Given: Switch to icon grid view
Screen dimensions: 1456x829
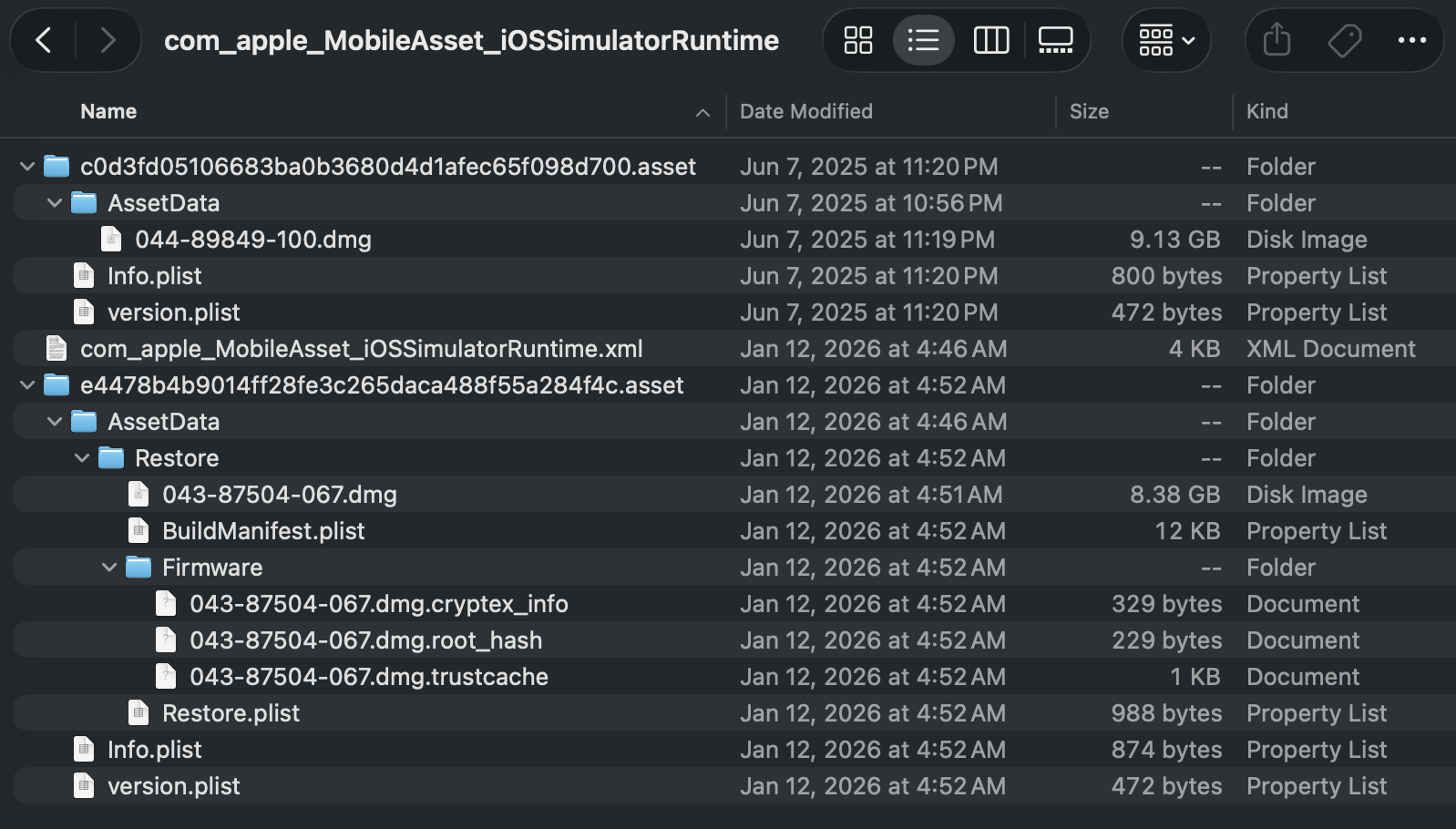Looking at the screenshot, I should coord(857,40).
